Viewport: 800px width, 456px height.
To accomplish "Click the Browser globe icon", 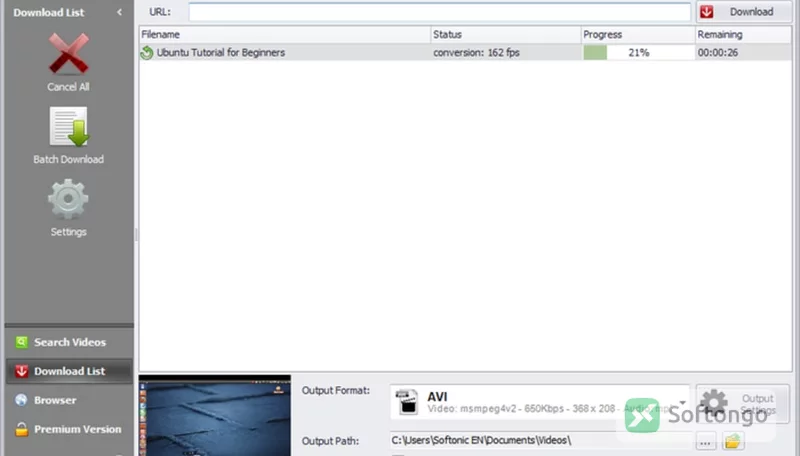I will tap(21, 400).
